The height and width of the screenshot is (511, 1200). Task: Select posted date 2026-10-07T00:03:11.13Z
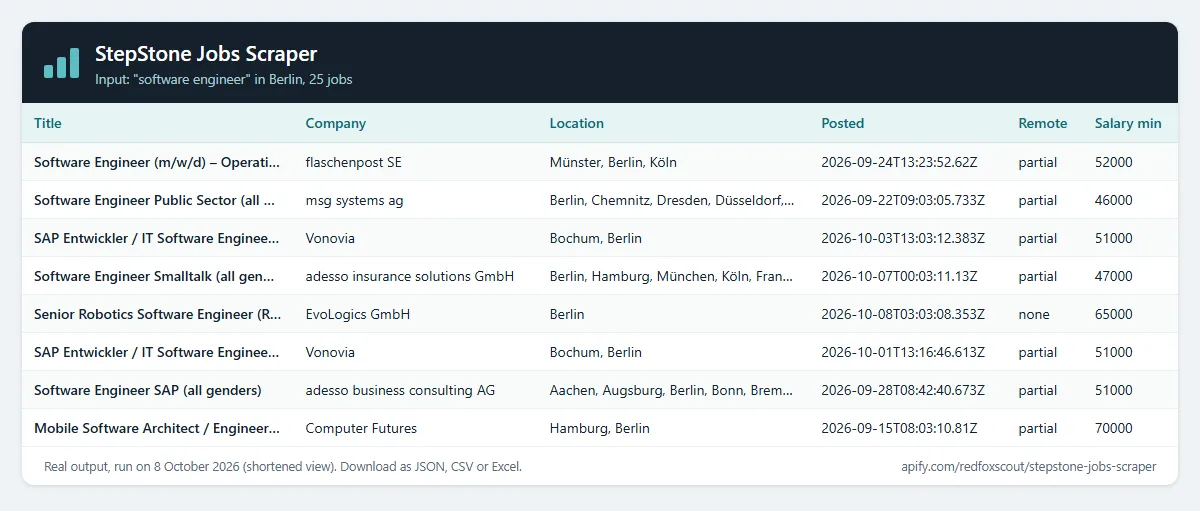click(900, 276)
